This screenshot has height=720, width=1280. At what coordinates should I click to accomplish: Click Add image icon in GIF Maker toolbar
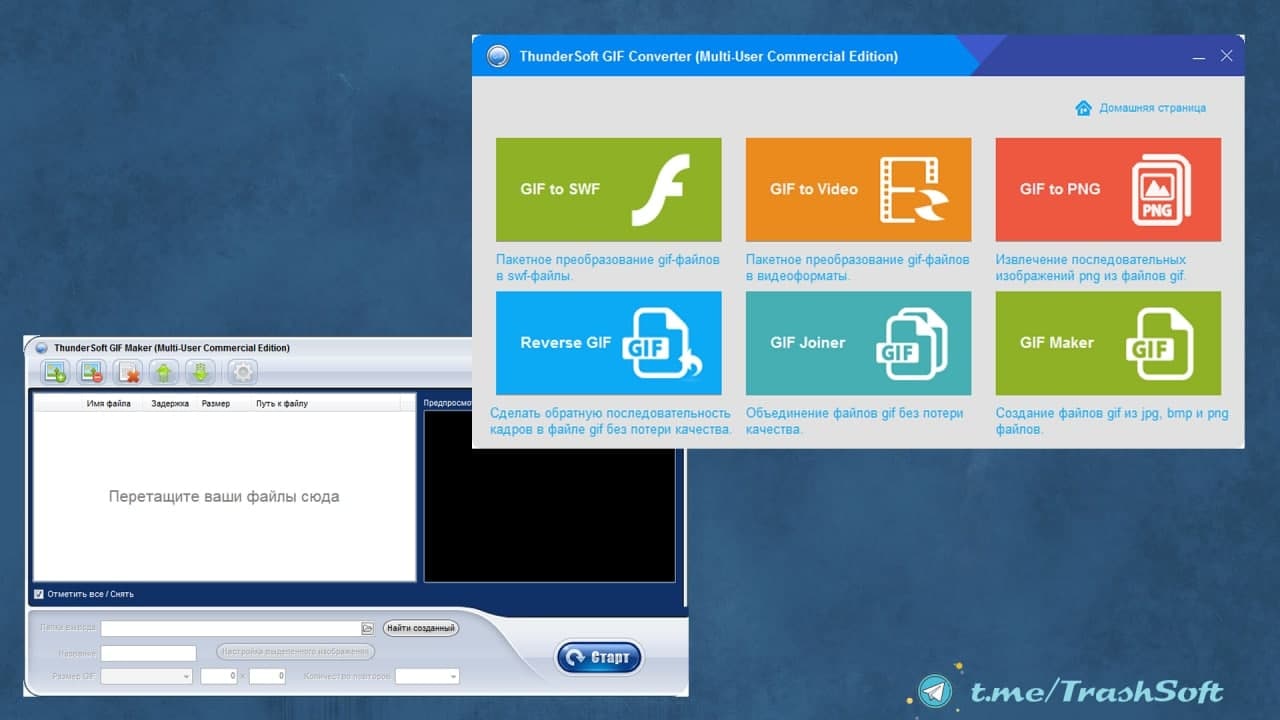point(55,373)
